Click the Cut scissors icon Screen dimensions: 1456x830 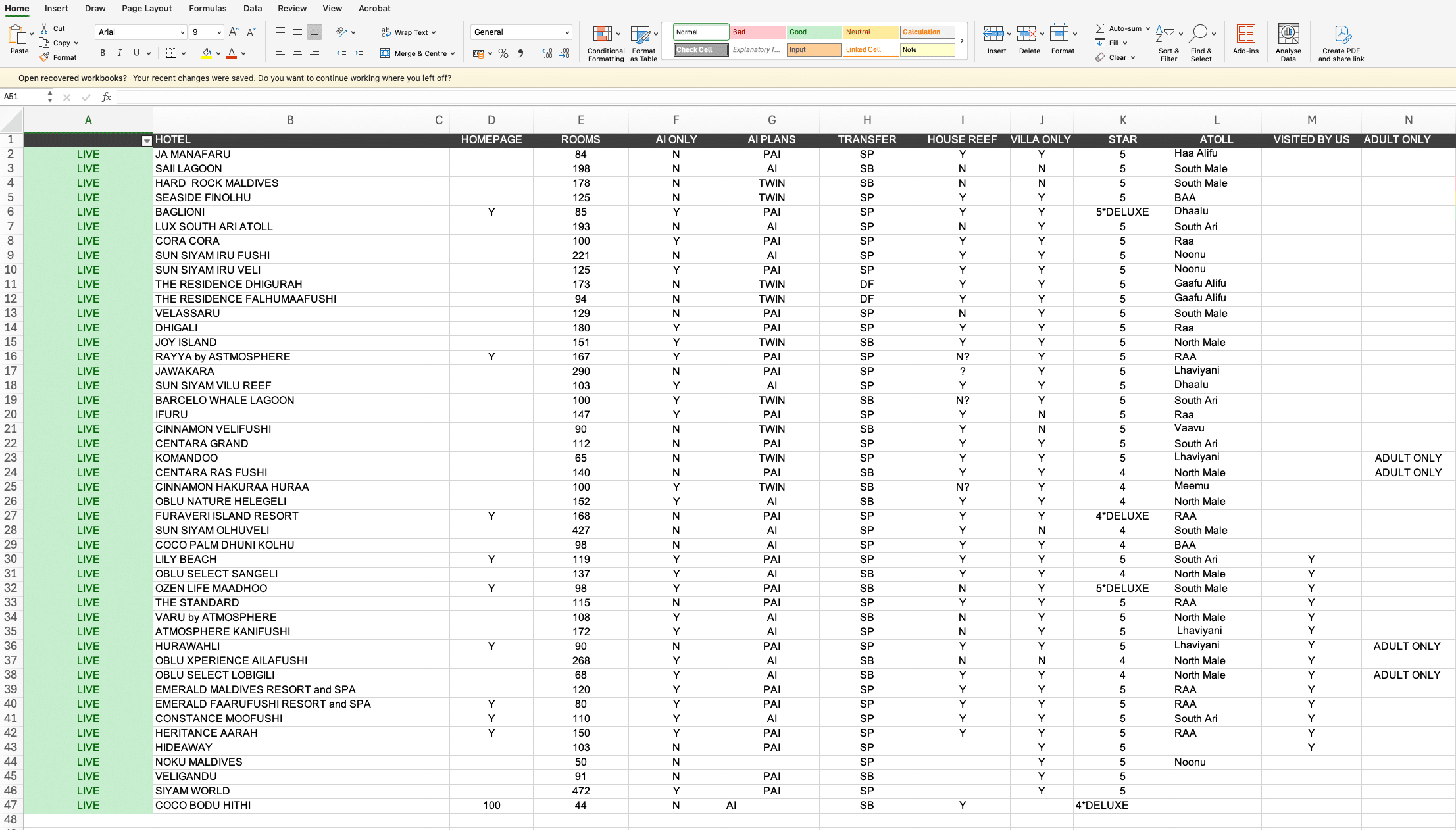pos(44,28)
